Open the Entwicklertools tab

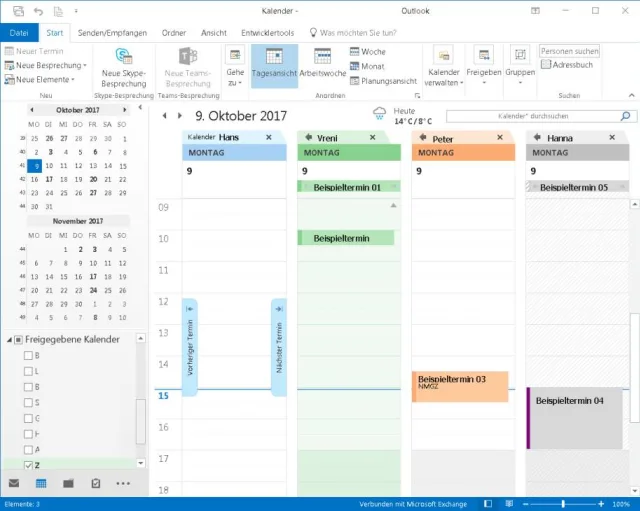[x=267, y=33]
